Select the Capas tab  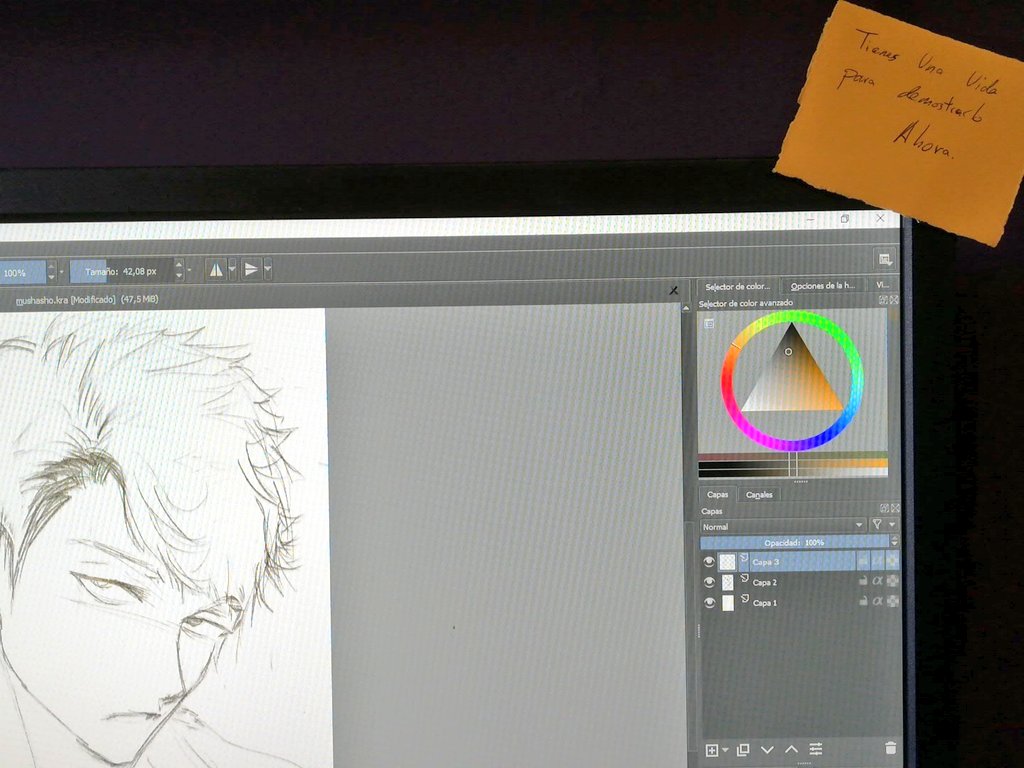pyautogui.click(x=717, y=494)
